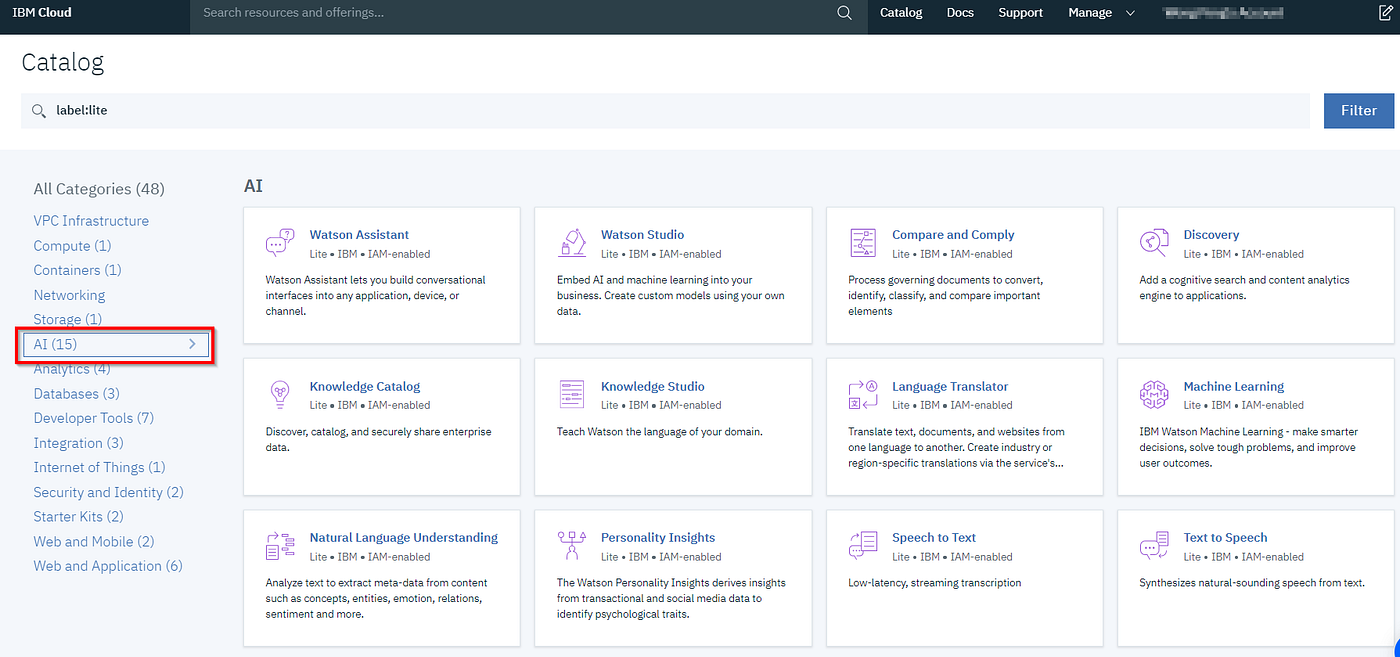Open the Watson Studio title link
The width and height of the screenshot is (1400, 657).
(642, 235)
